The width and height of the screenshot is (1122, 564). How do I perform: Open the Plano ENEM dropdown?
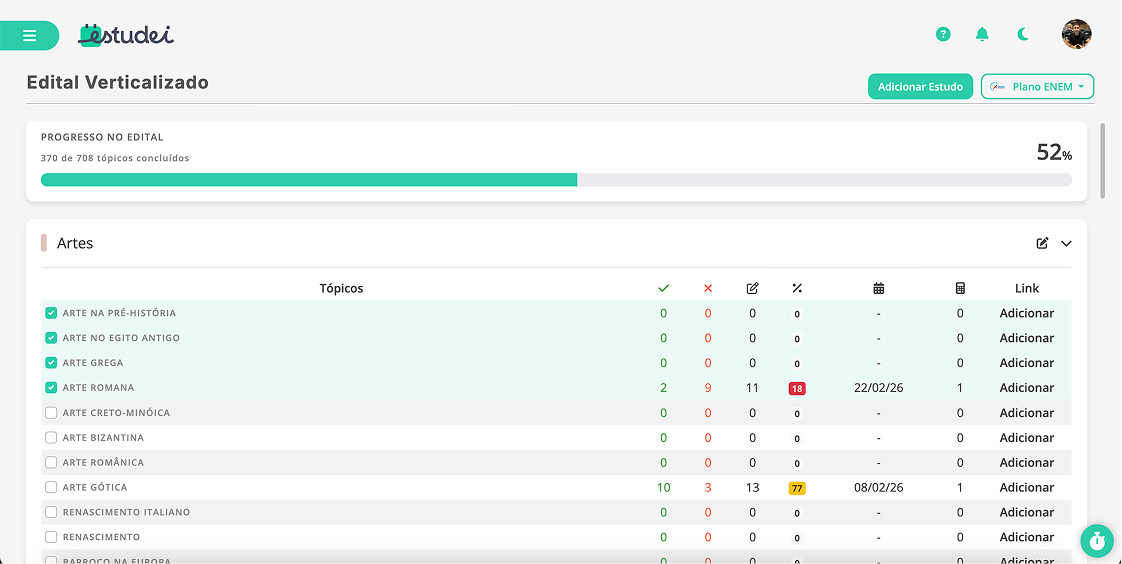[1037, 87]
